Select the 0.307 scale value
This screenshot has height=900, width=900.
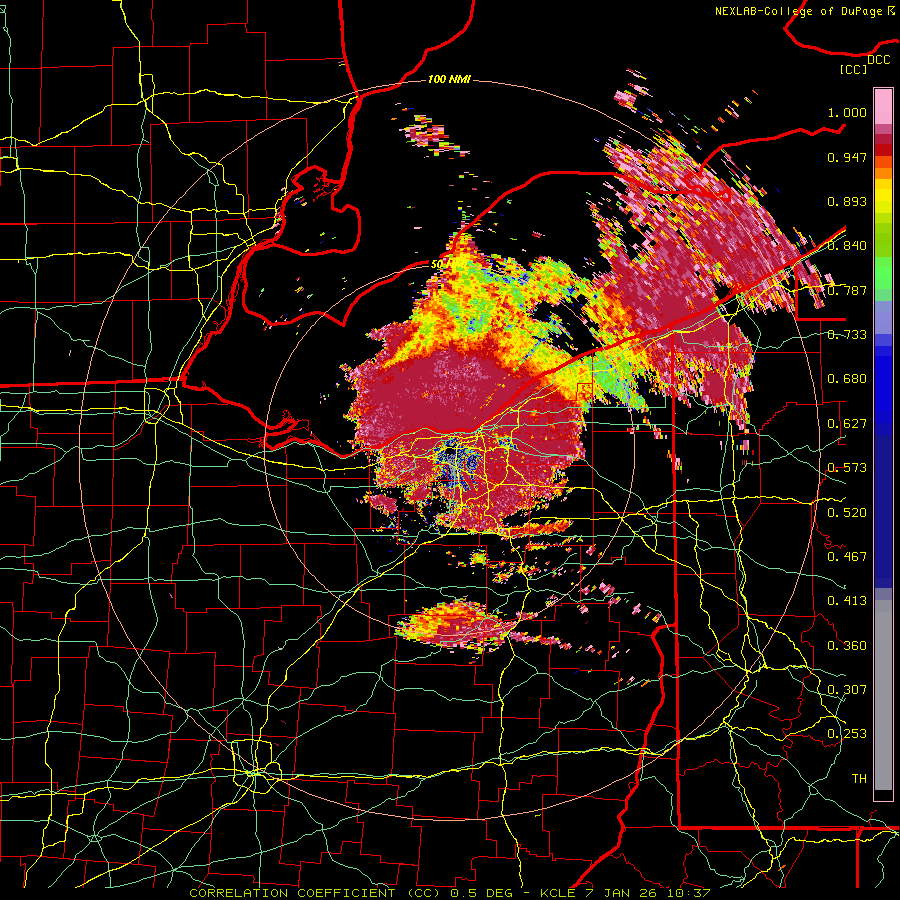847,690
